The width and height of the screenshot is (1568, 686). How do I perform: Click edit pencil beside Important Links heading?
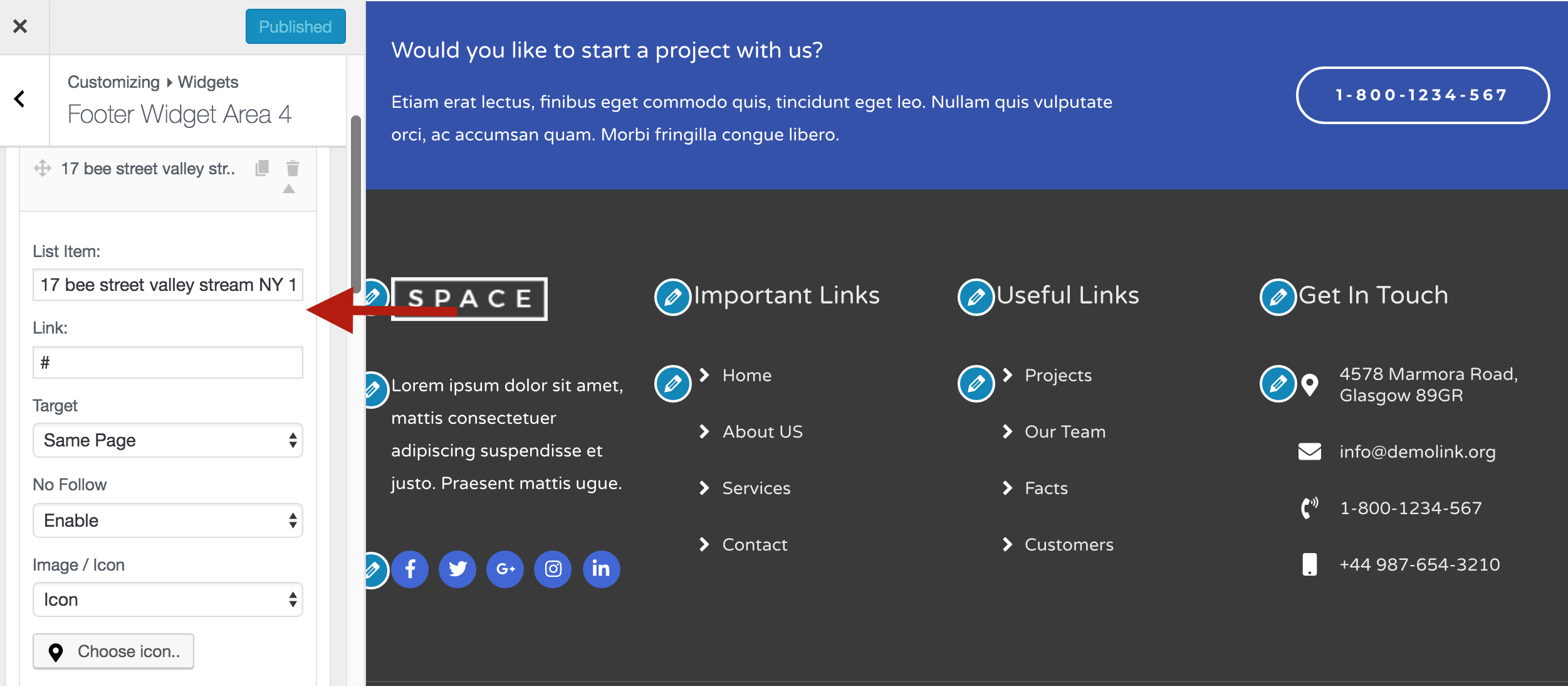(672, 297)
